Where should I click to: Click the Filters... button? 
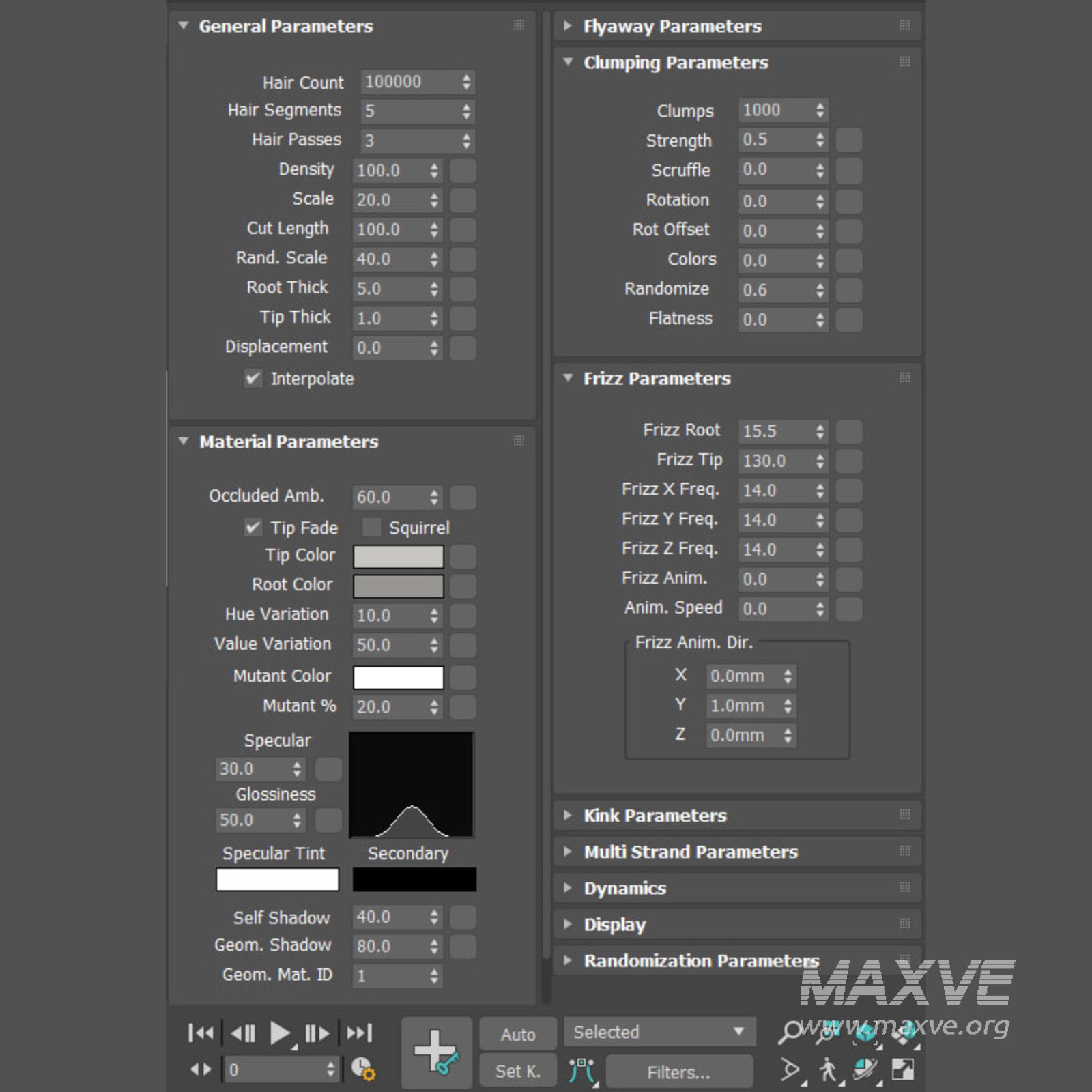click(678, 1072)
